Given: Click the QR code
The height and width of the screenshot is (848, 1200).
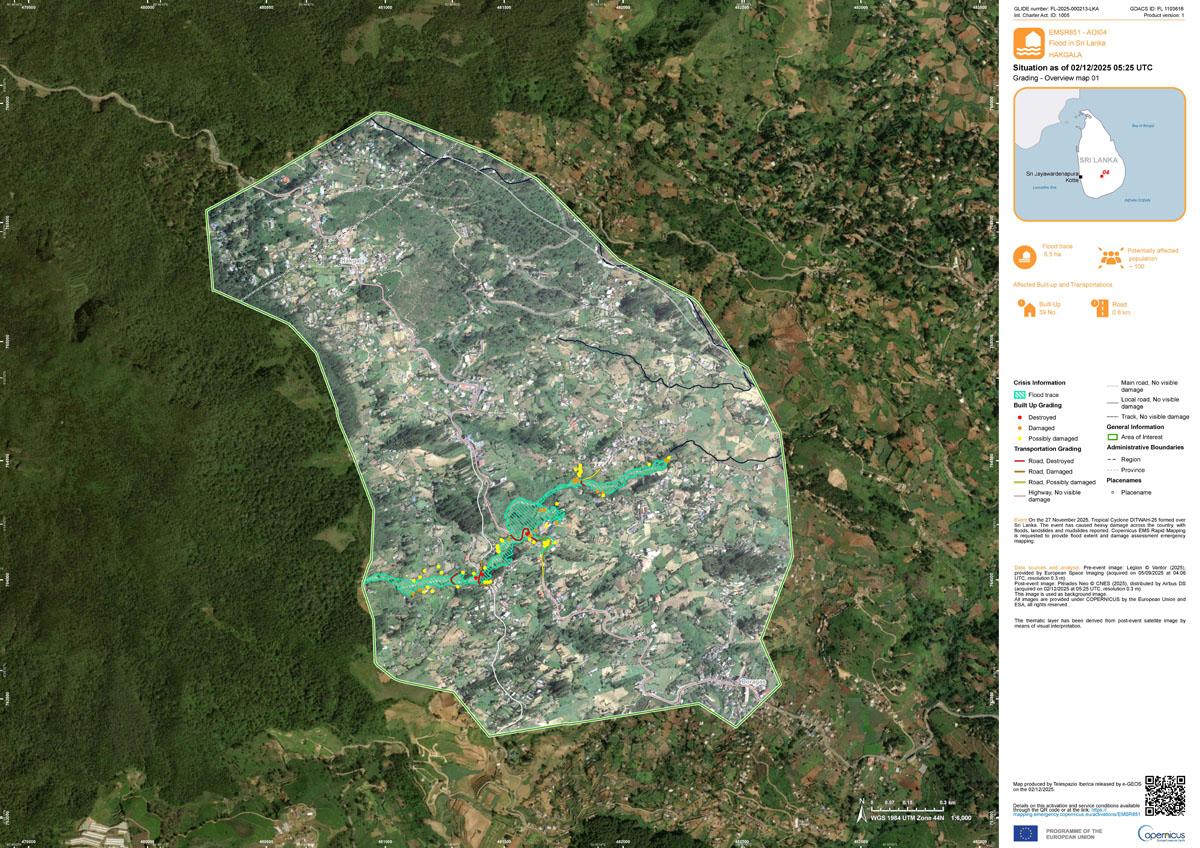Looking at the screenshot, I should pos(1164,794).
